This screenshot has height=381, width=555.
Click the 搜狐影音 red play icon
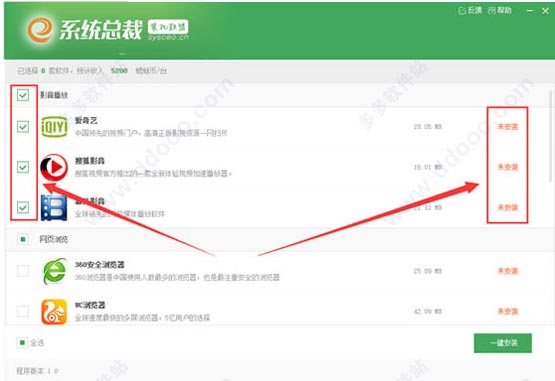pos(54,167)
